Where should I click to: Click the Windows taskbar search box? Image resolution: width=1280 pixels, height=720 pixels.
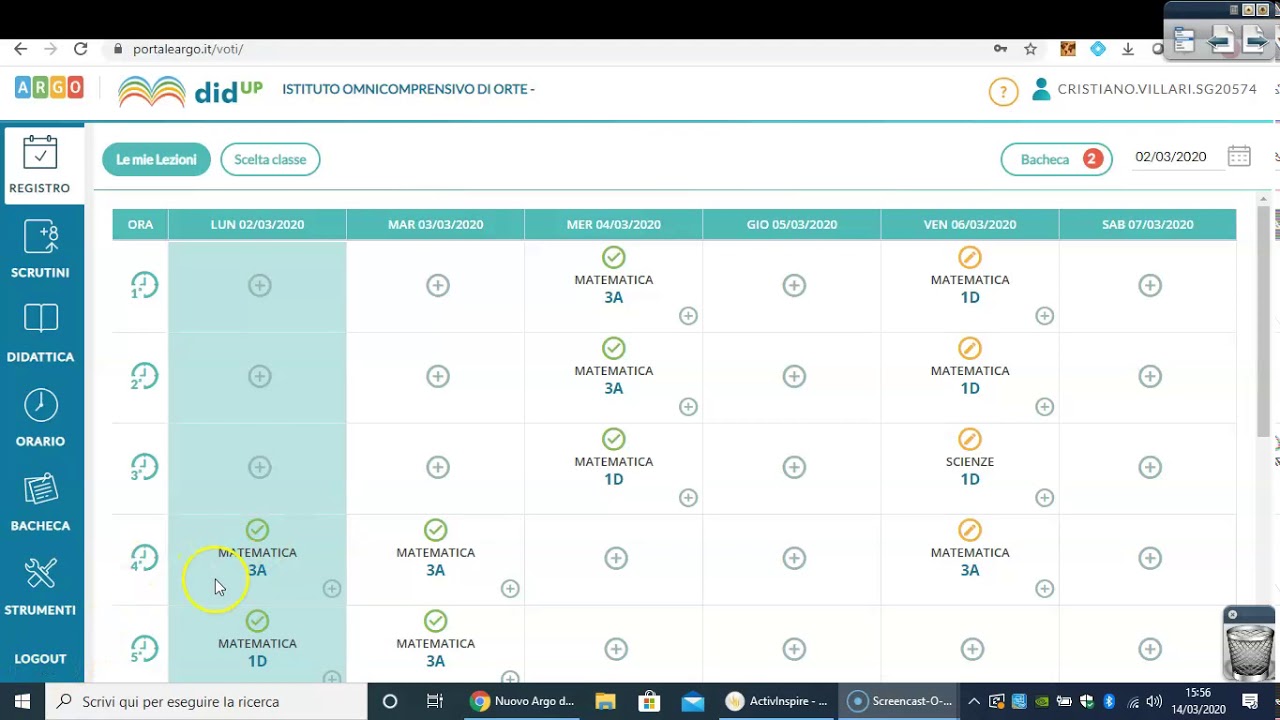[207, 701]
